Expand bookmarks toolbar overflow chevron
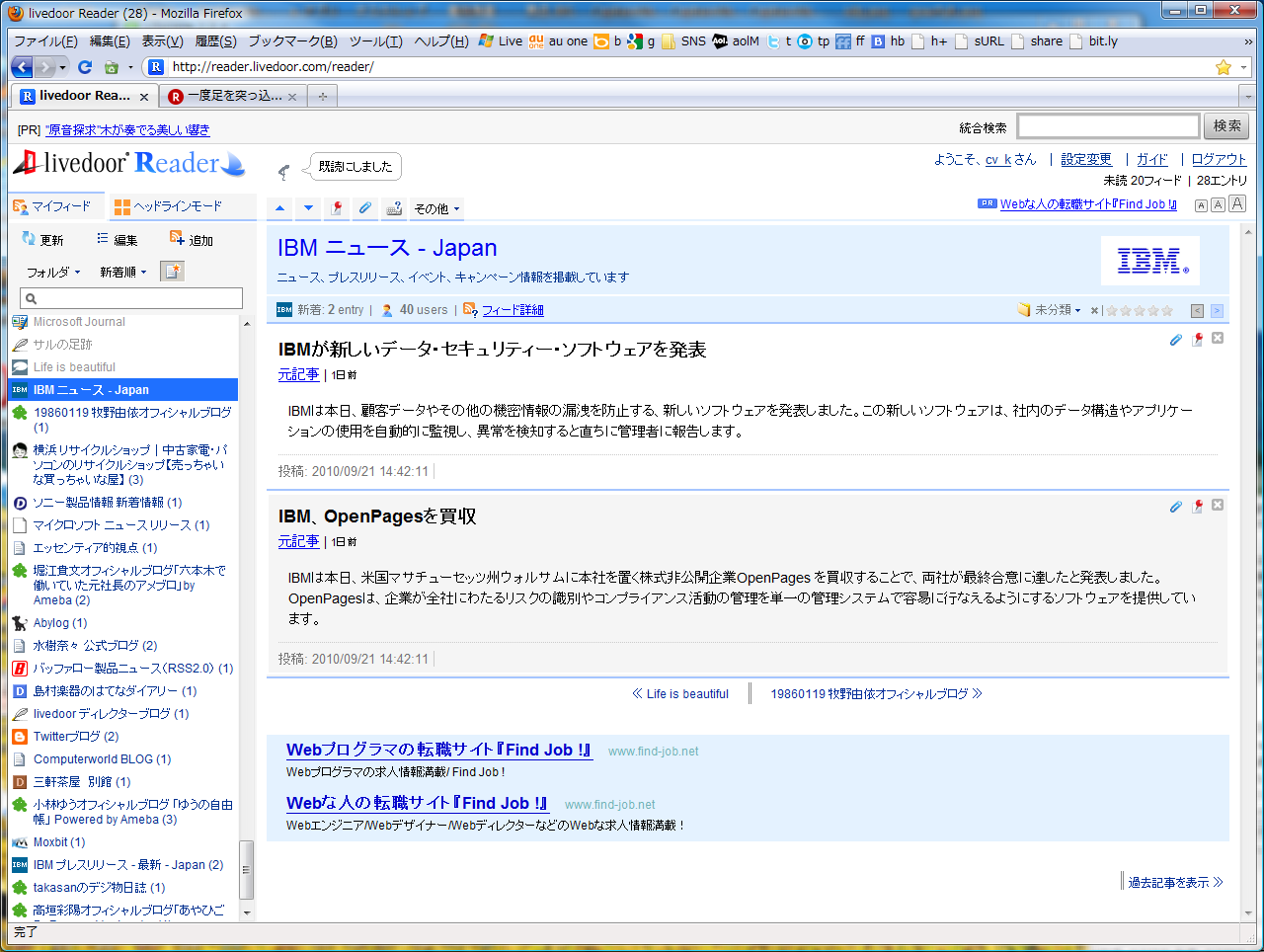This screenshot has width=1264, height=952. pyautogui.click(x=1248, y=42)
